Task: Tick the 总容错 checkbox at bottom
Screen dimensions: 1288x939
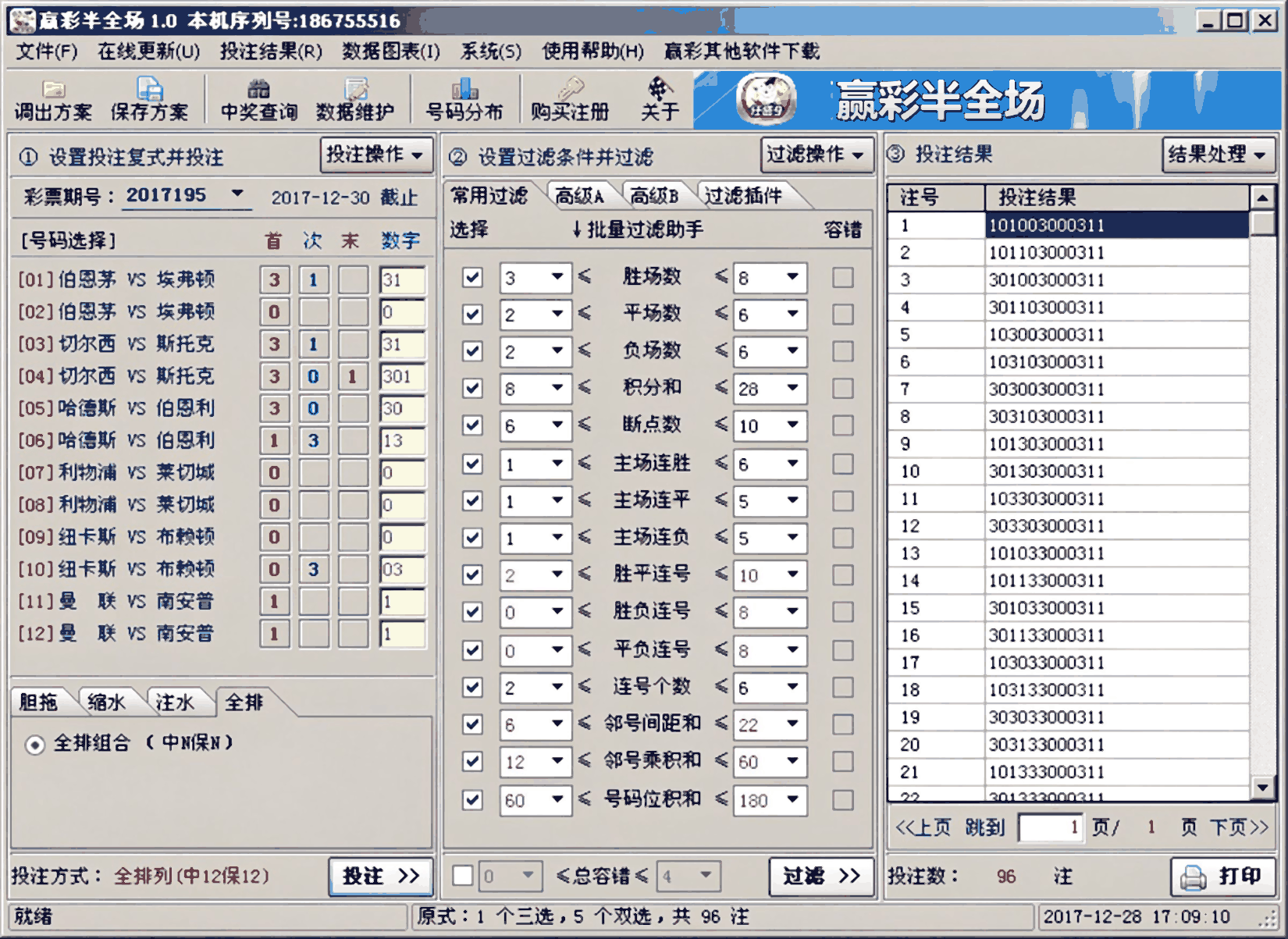Action: tap(463, 876)
